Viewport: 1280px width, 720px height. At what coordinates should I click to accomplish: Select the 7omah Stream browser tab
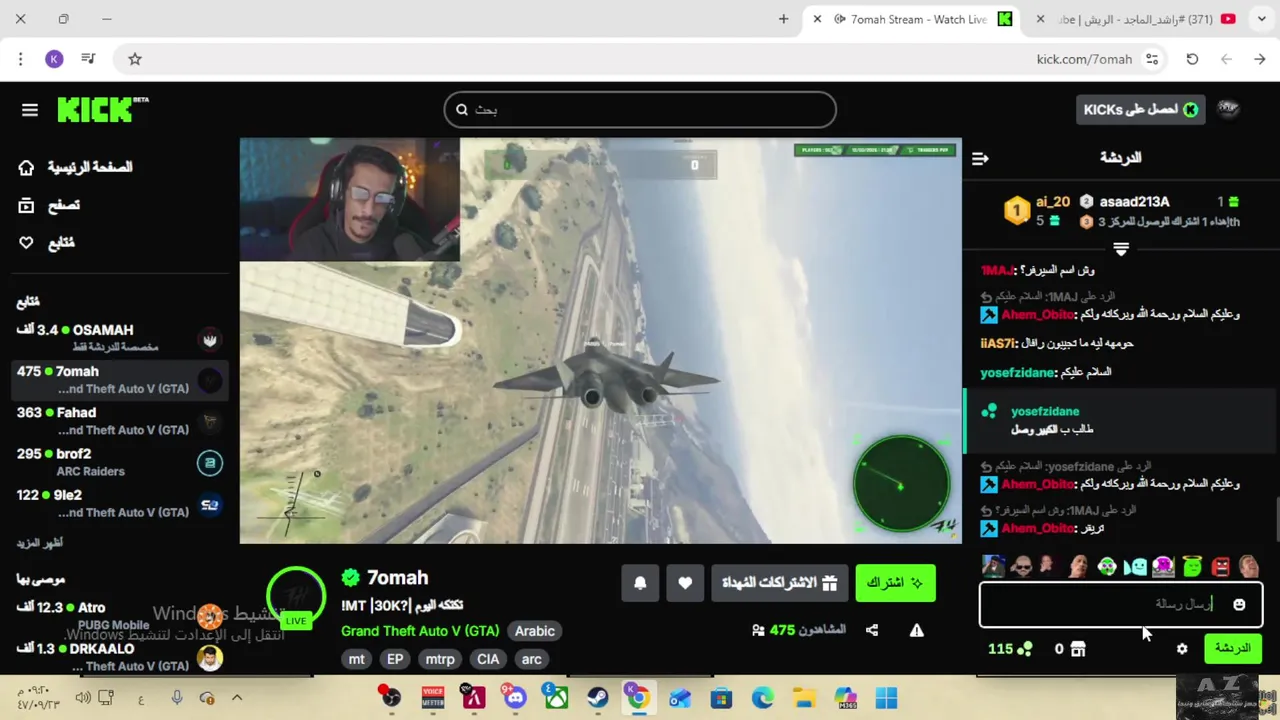(x=912, y=19)
